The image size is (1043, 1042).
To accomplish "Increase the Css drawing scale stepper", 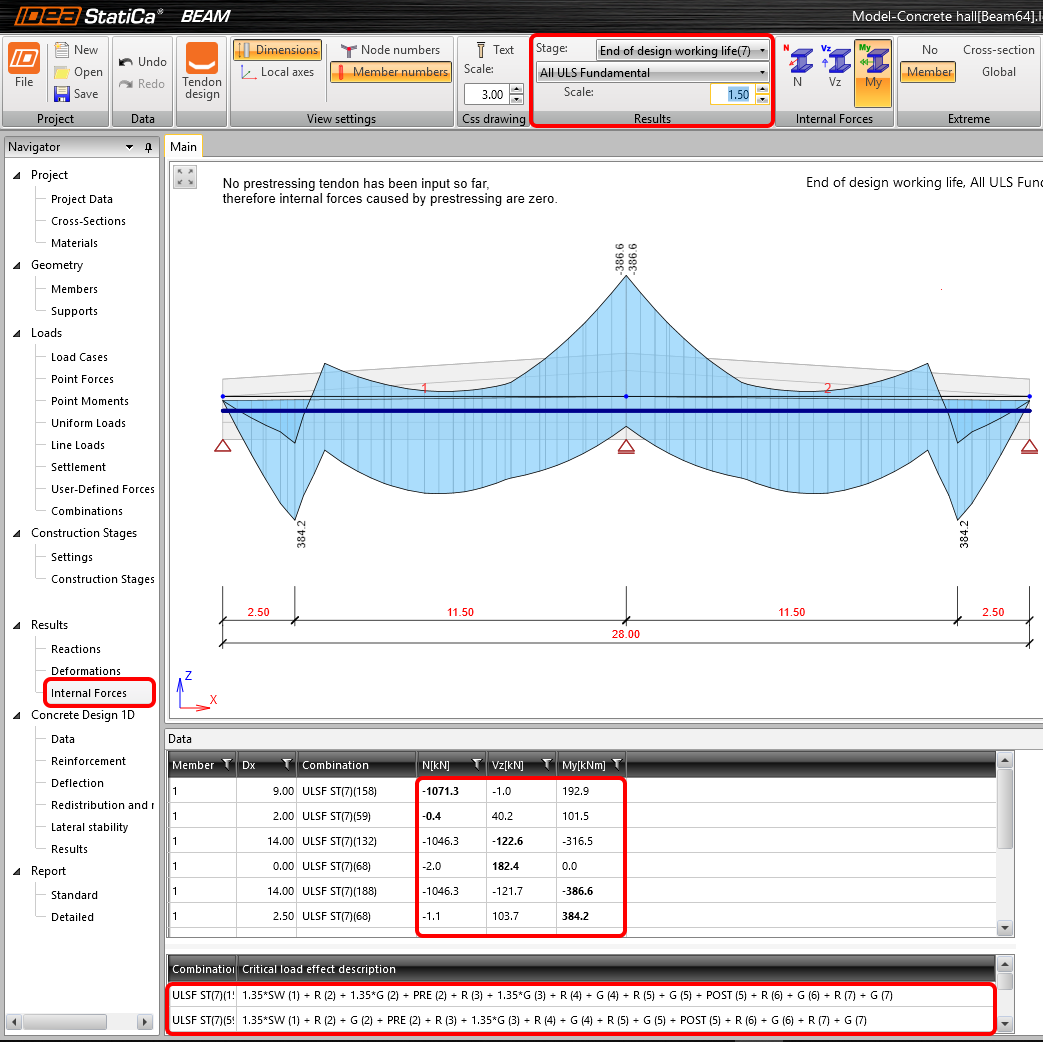I will click(x=516, y=89).
